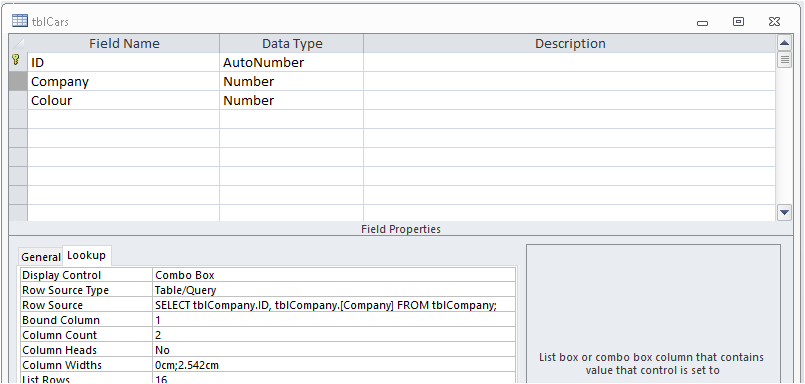Click the Description cell for Company
The width and height of the screenshot is (805, 384).
coord(569,82)
